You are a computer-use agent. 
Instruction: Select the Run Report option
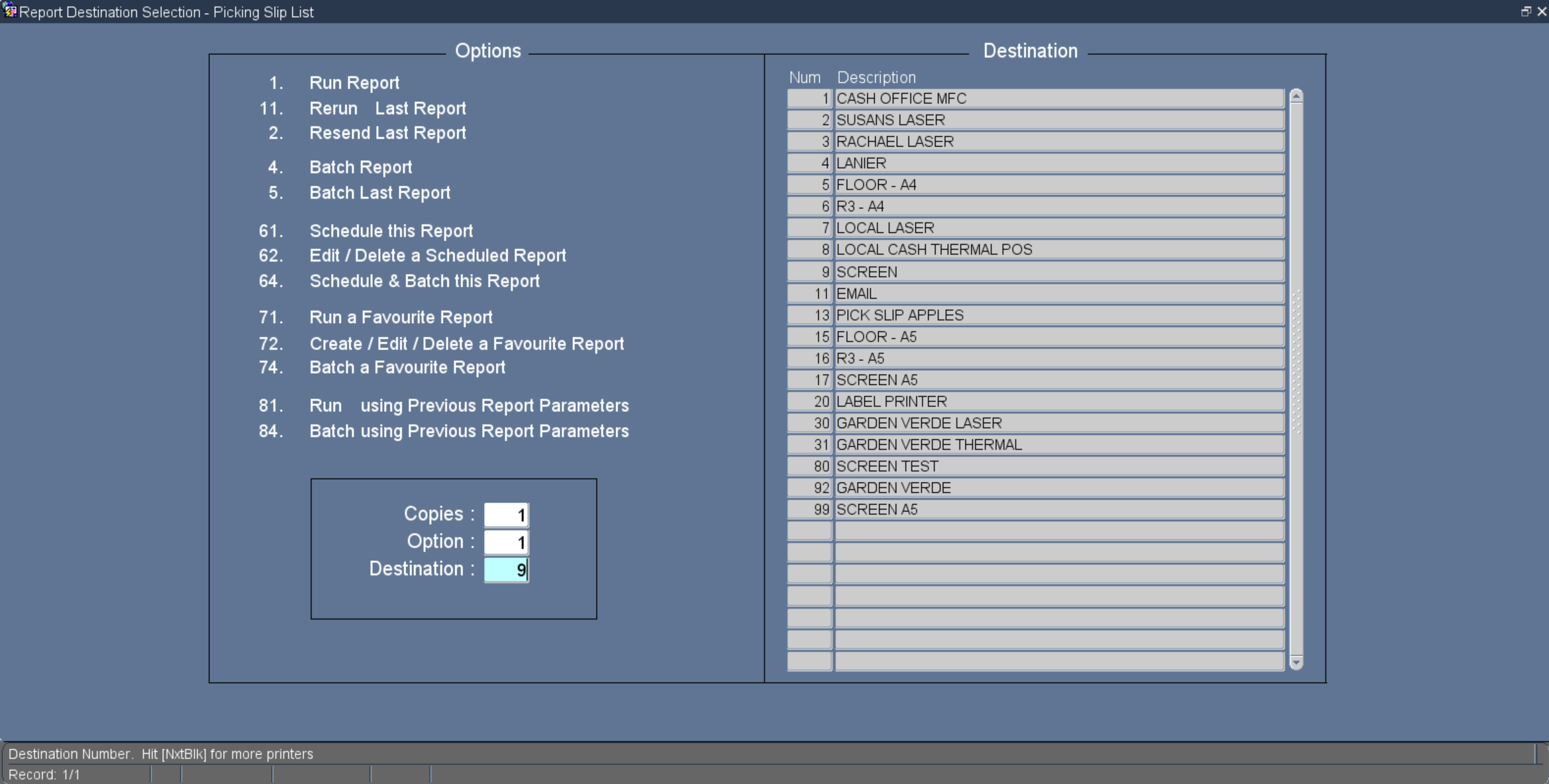pos(354,83)
